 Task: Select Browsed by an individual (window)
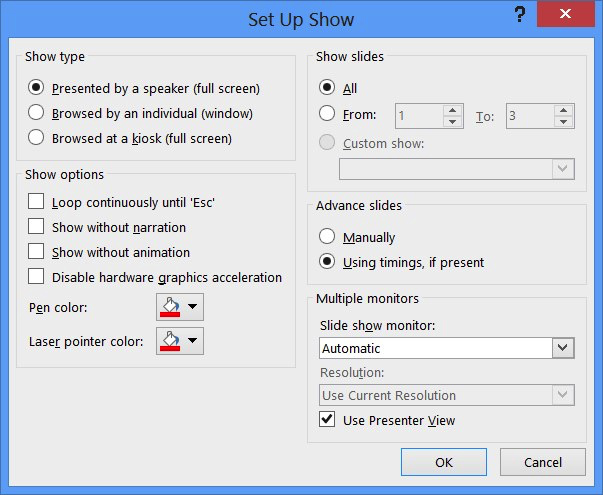click(x=36, y=113)
